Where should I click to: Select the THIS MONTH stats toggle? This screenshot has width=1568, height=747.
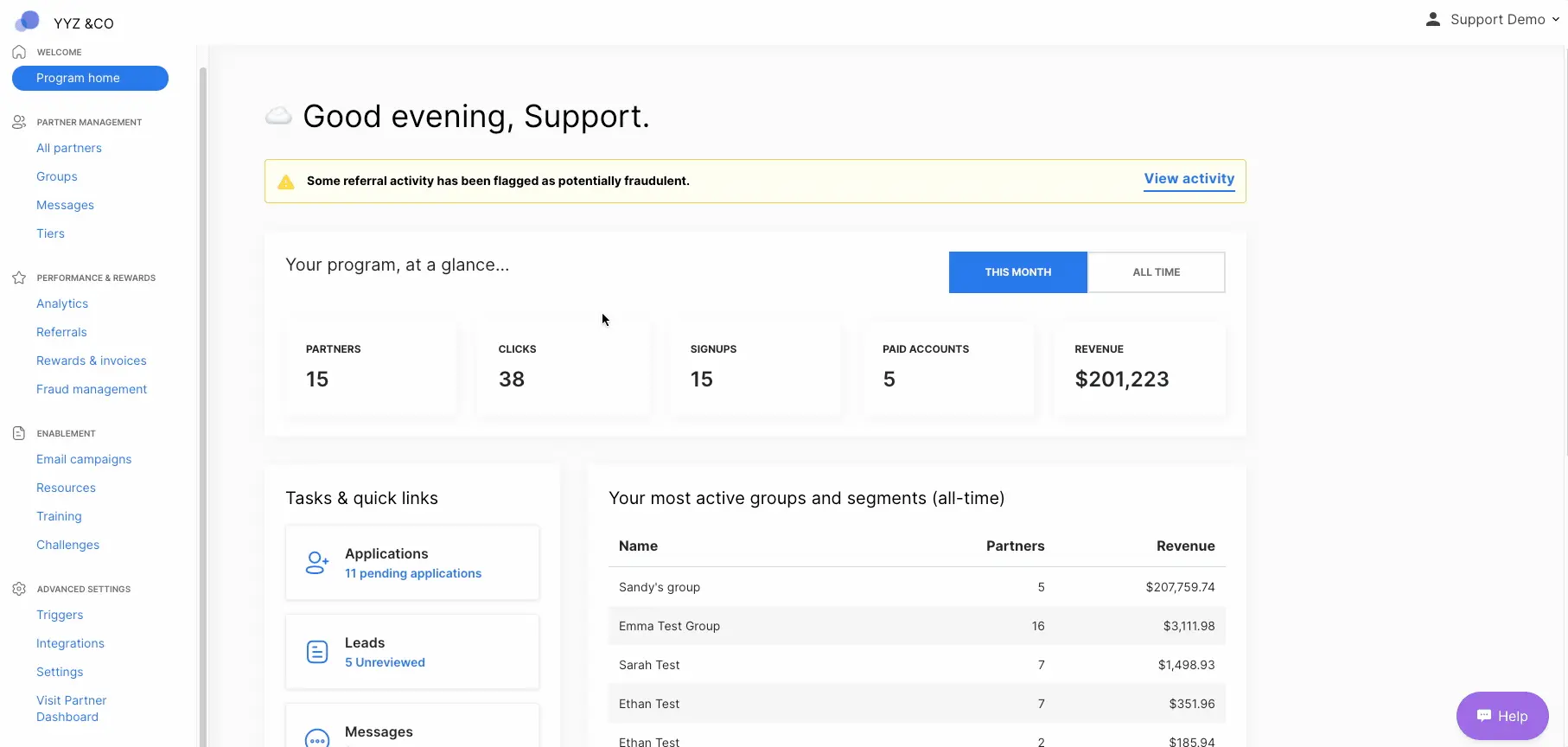pos(1017,272)
